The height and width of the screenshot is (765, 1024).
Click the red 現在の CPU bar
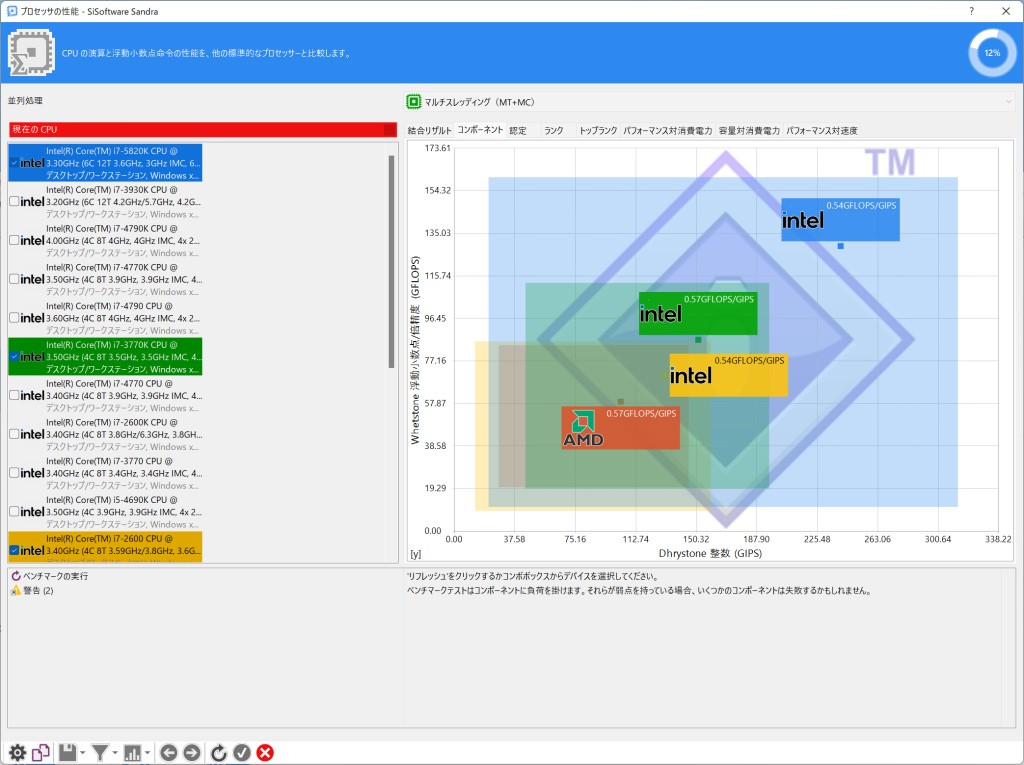tap(202, 129)
